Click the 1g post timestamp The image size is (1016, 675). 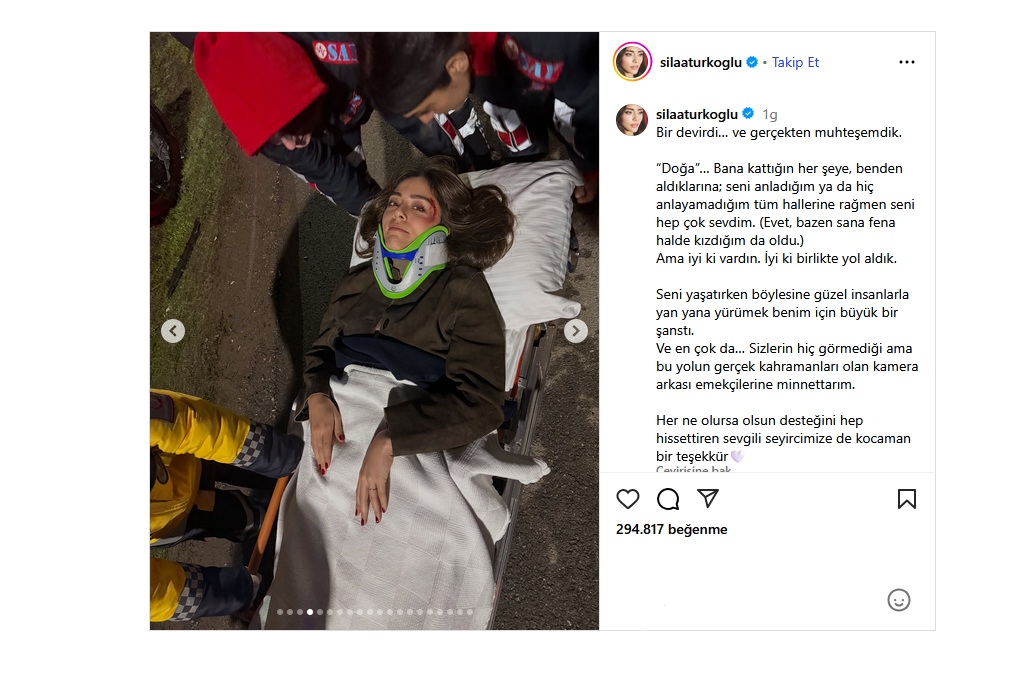[770, 115]
